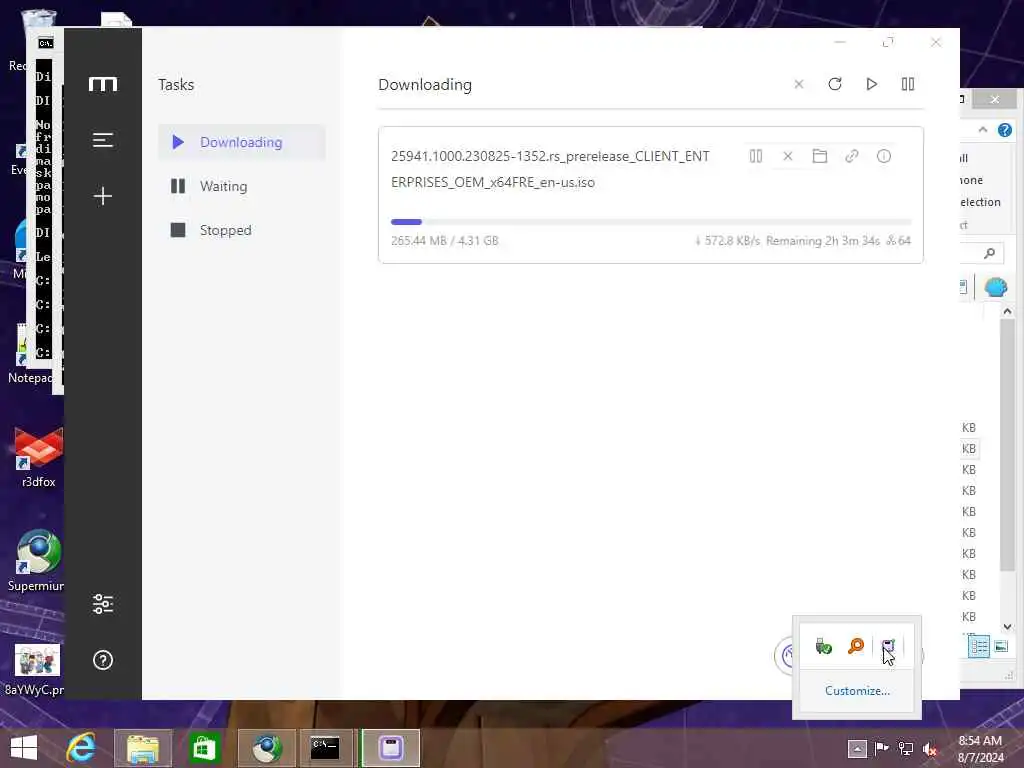This screenshot has width=1024, height=768.
Task: Show hidden tray icons arrow
Action: click(x=857, y=748)
